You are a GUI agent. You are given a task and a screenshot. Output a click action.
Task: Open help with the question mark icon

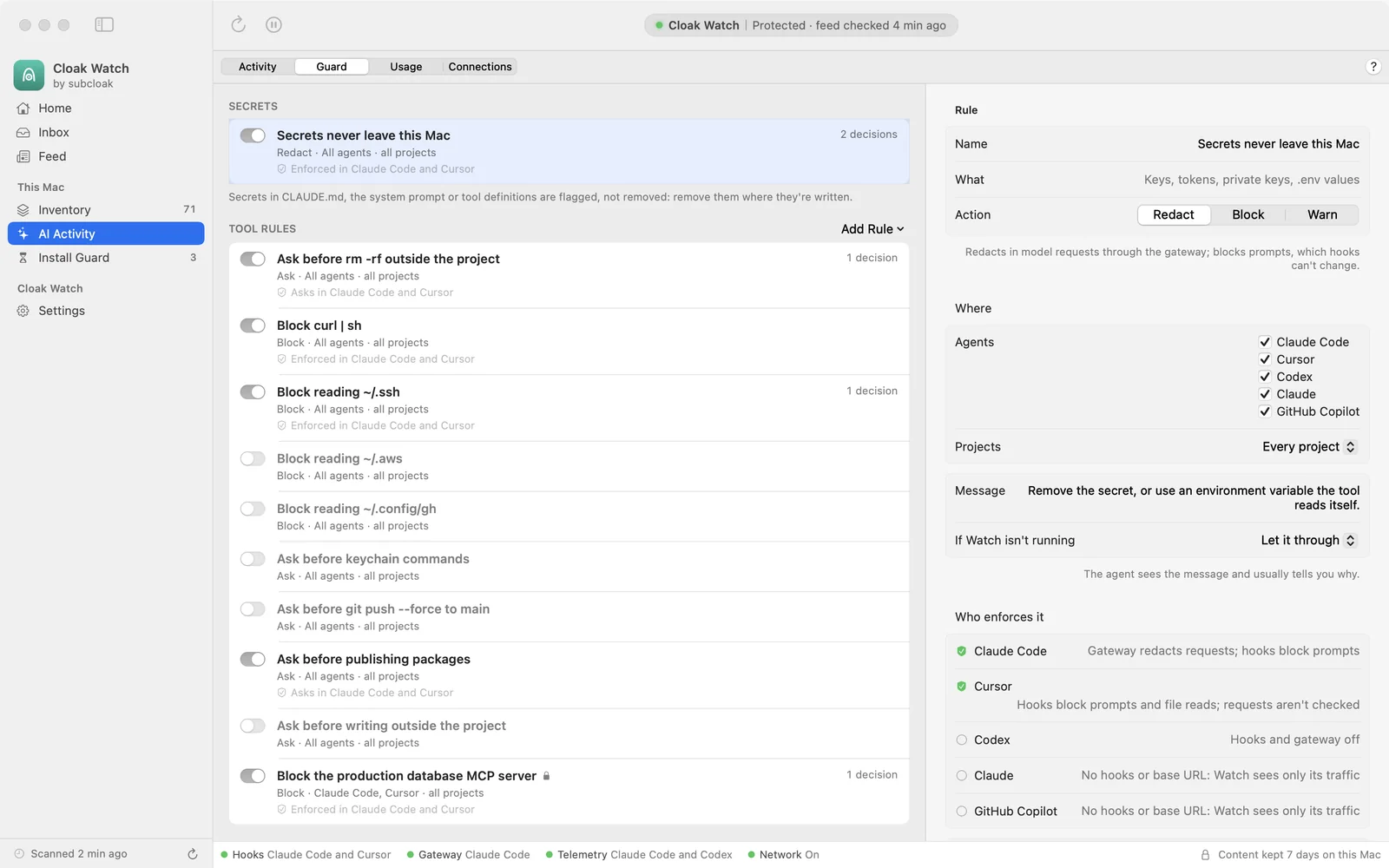[x=1373, y=67]
